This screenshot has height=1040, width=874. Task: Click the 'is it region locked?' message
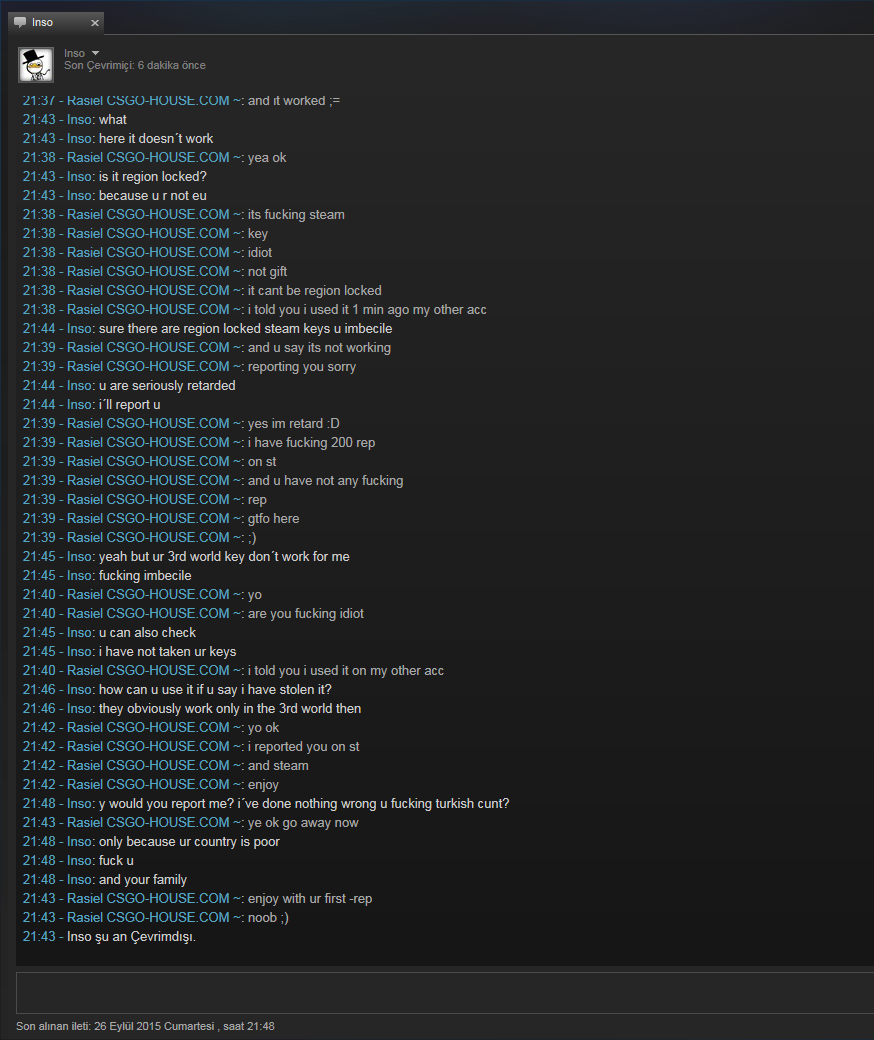(x=115, y=176)
